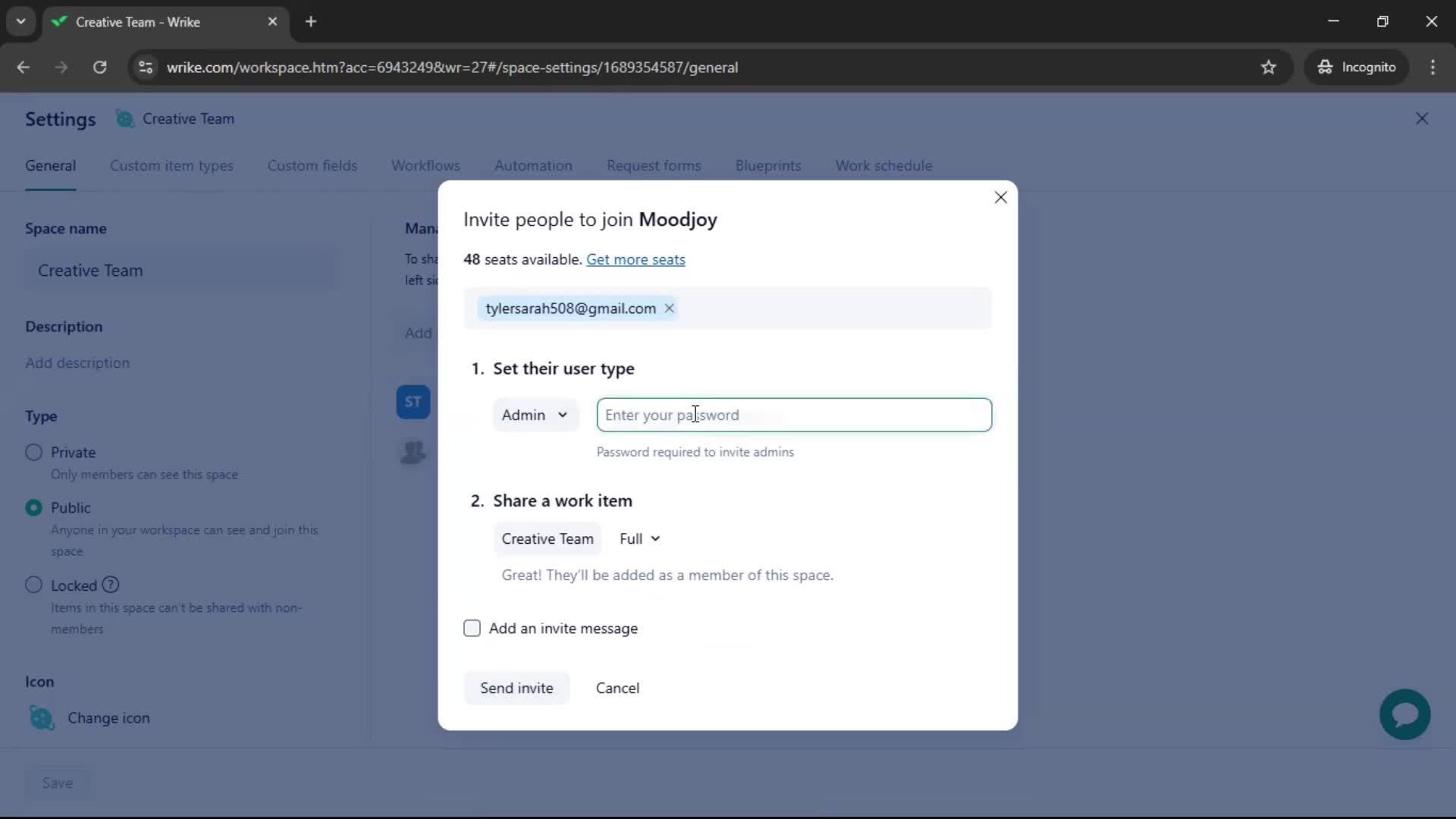The width and height of the screenshot is (1456, 819).
Task: Go to Request forms tab
Action: point(654,165)
